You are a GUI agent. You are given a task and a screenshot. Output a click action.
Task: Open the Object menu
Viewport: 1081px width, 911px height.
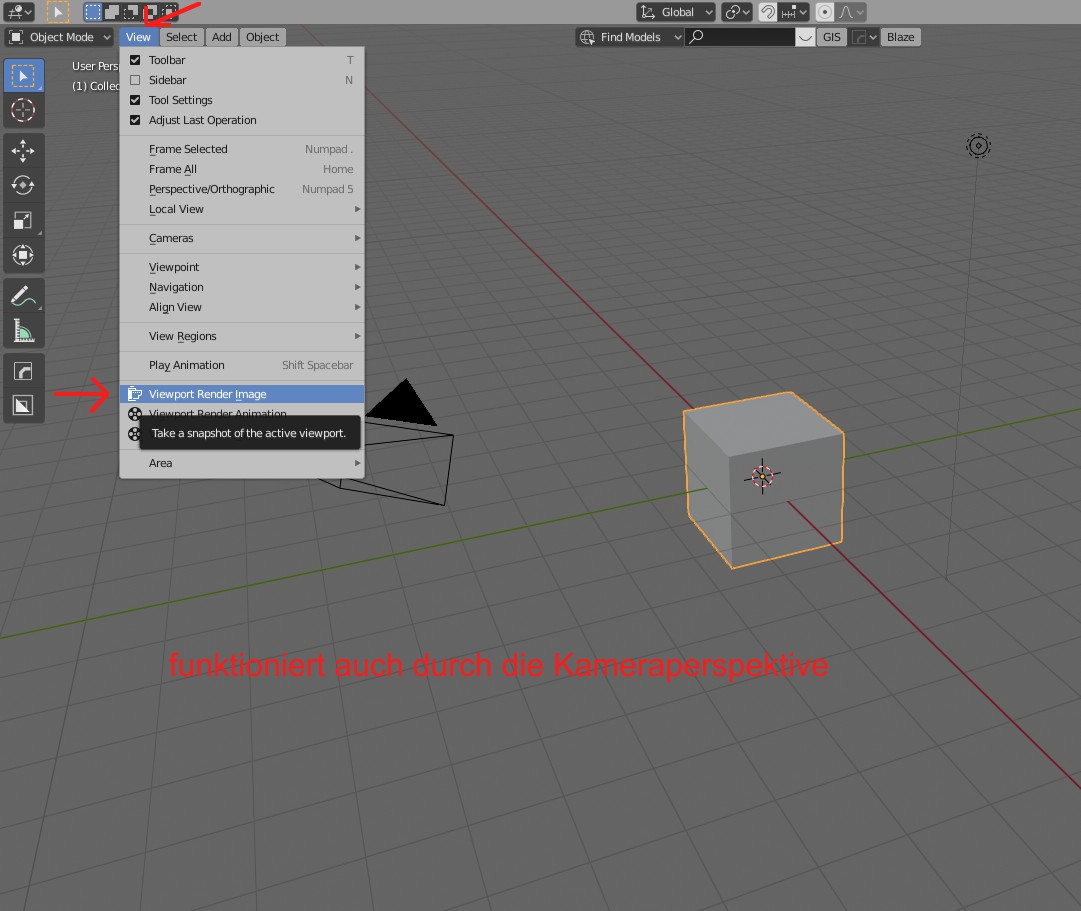point(263,37)
